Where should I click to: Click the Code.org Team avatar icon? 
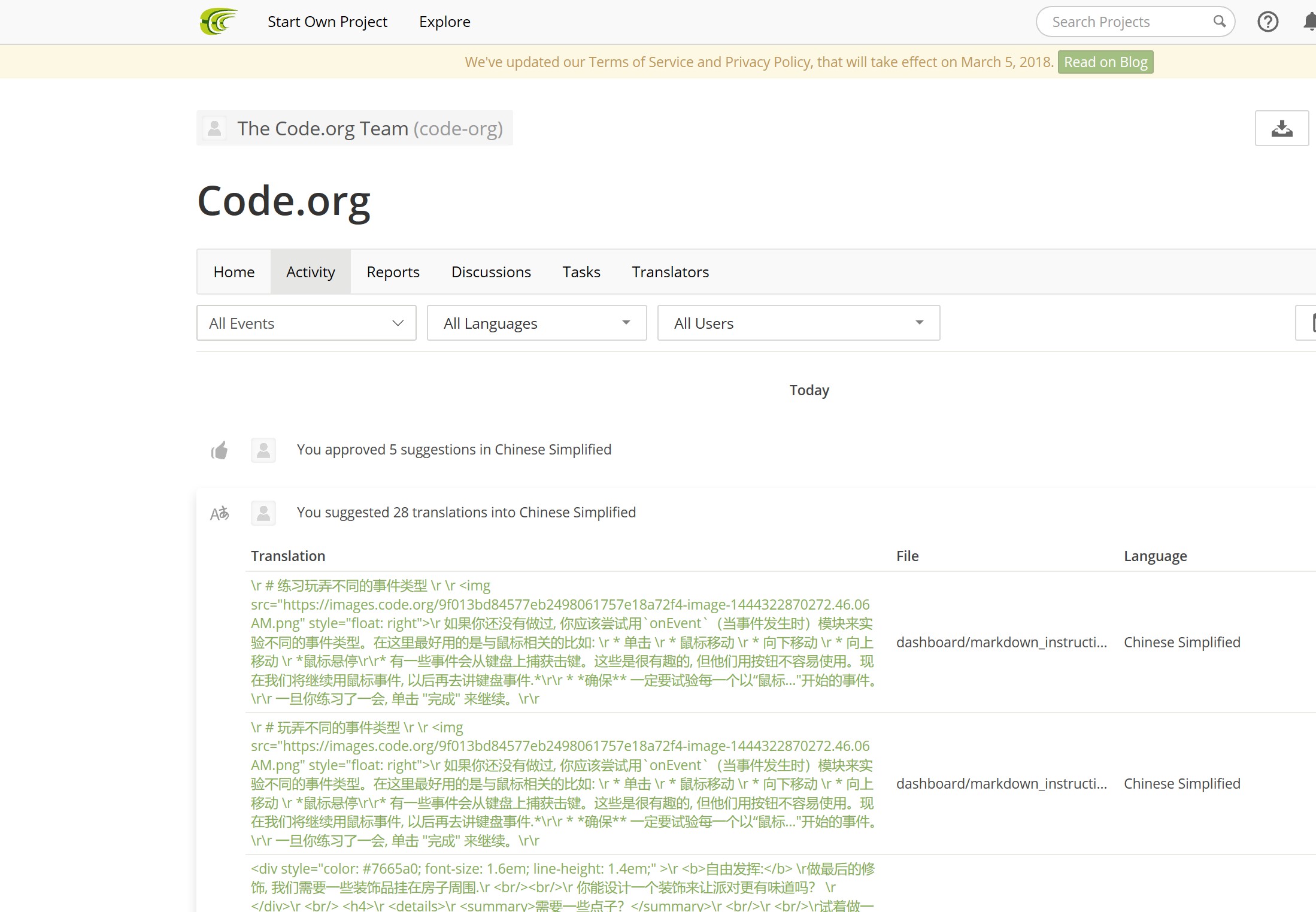pos(214,128)
